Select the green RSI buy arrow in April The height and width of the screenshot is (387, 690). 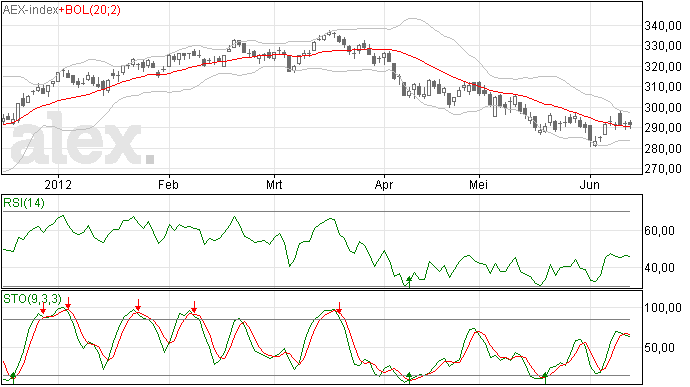point(409,282)
